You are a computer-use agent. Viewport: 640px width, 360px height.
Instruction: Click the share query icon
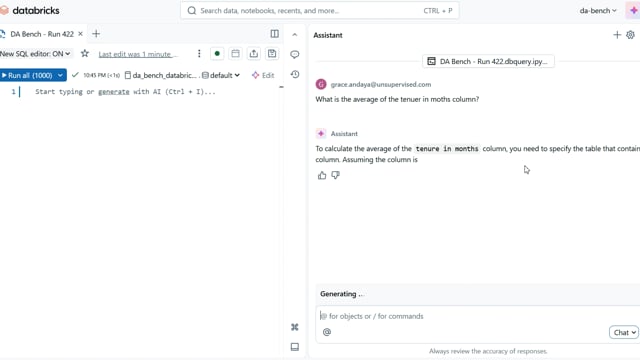click(x=253, y=53)
